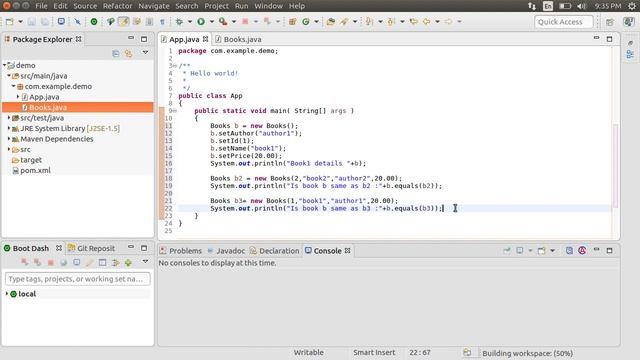Go to last edit location icon
This screenshot has height=360, width=640.
click(413, 22)
